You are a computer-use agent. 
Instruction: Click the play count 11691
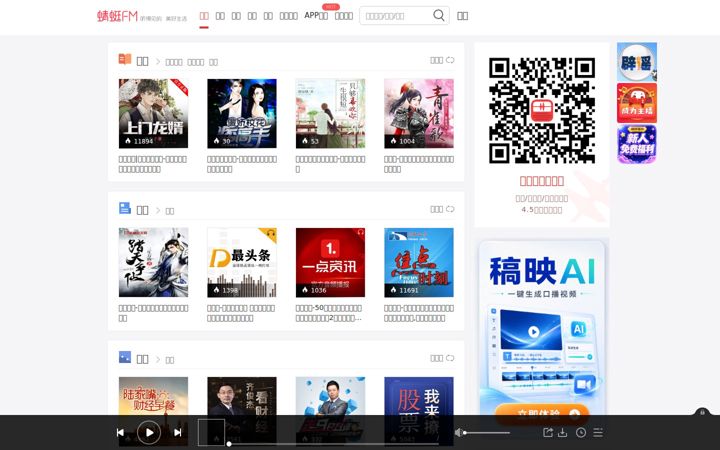[409, 290]
